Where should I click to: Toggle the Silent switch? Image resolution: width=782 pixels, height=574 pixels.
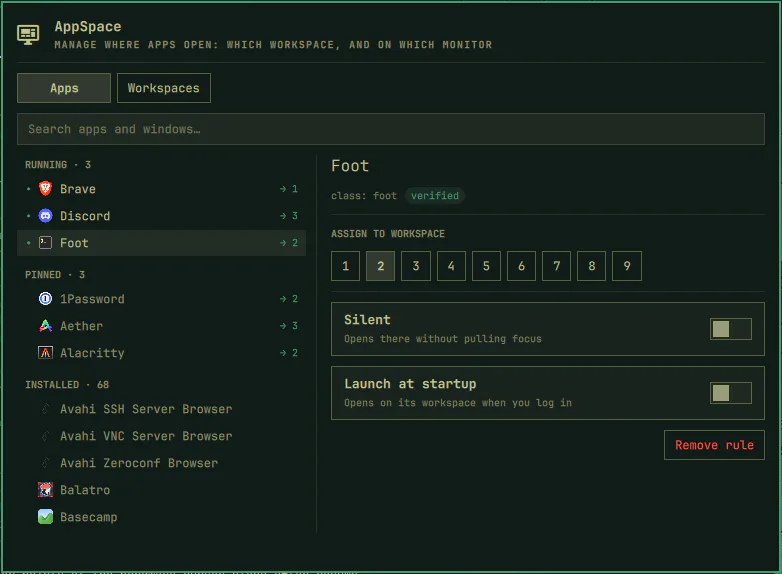[731, 329]
